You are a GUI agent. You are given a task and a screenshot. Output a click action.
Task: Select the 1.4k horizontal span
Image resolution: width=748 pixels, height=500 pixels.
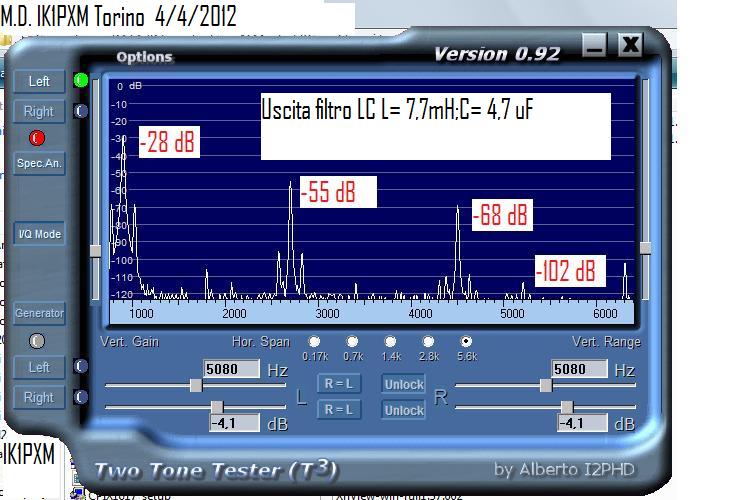[390, 342]
